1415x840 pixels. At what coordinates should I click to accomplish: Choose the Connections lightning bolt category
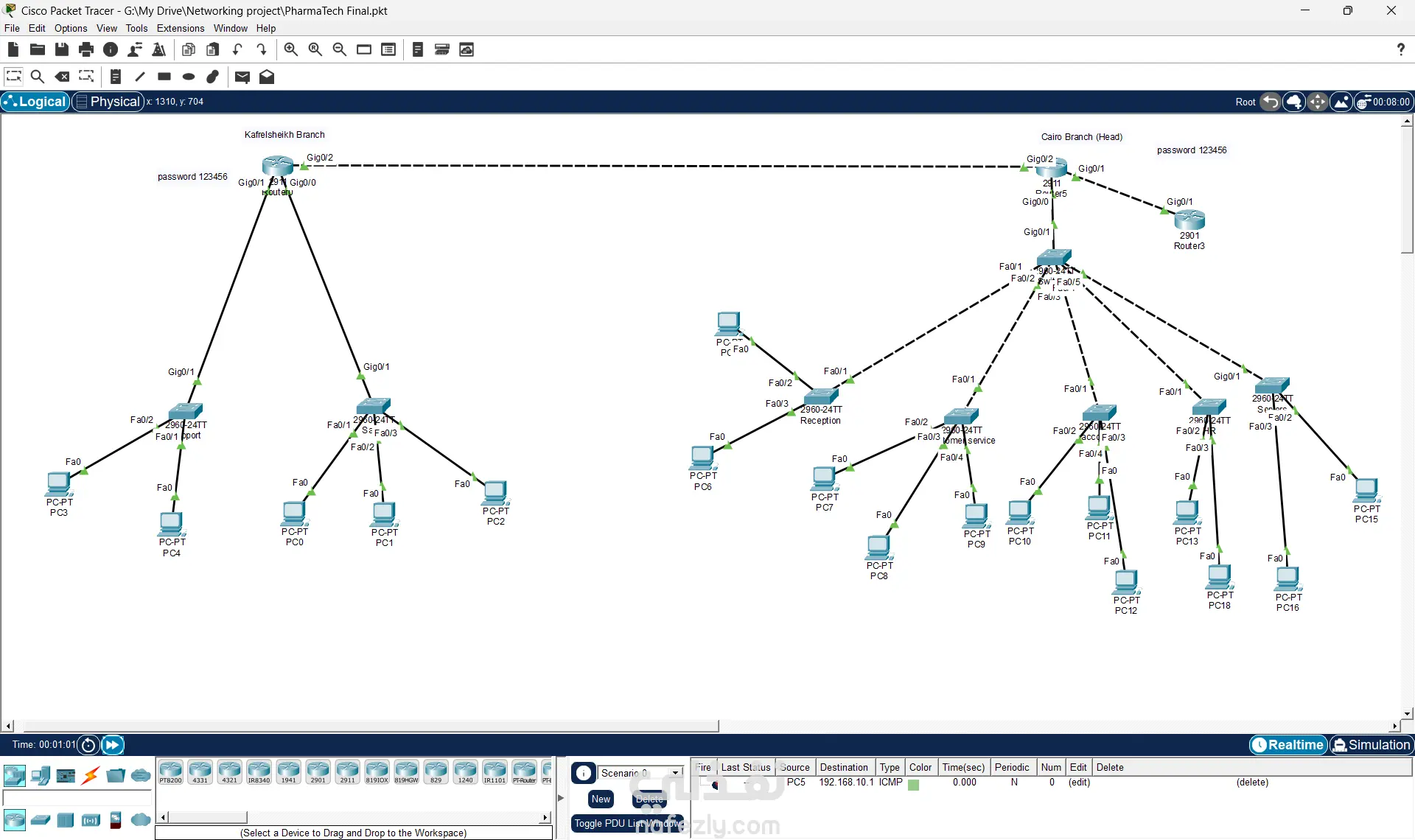[91, 775]
